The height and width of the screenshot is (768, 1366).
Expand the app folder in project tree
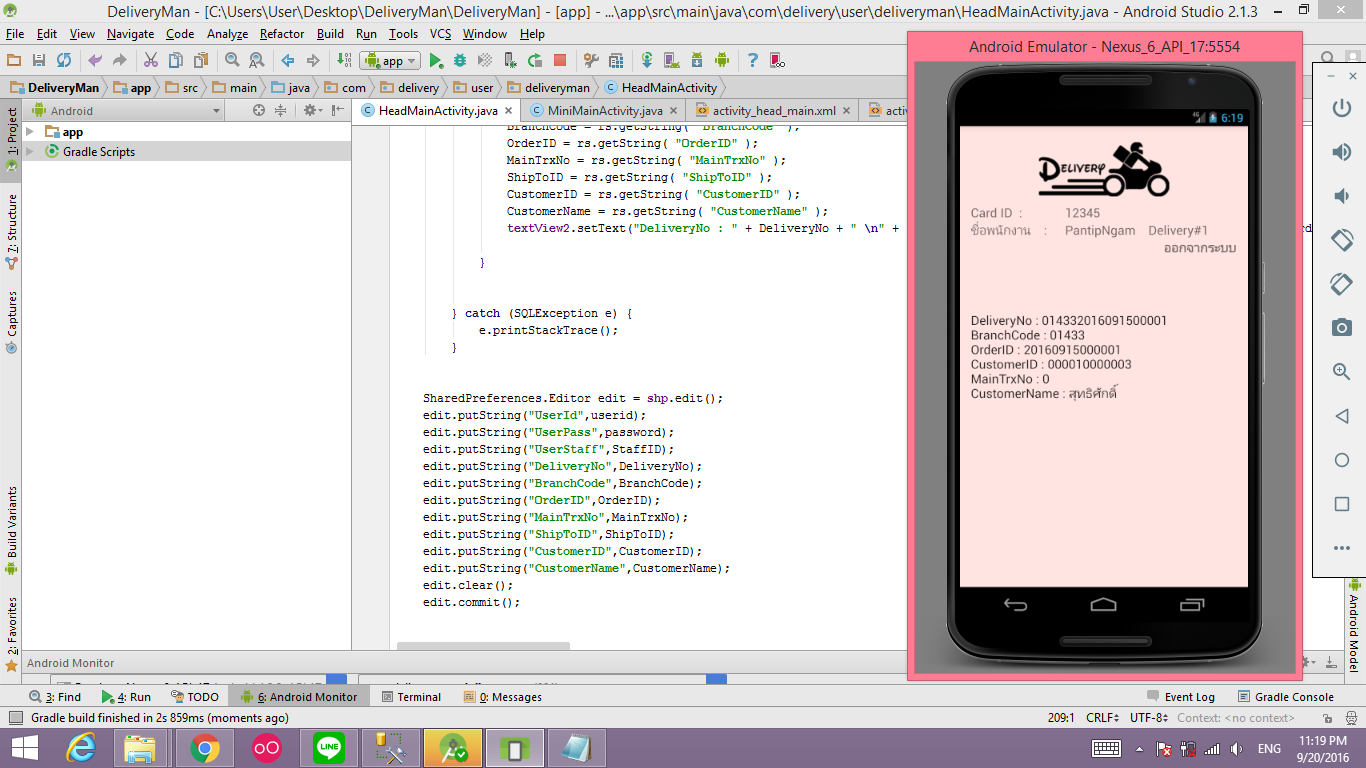click(x=30, y=132)
